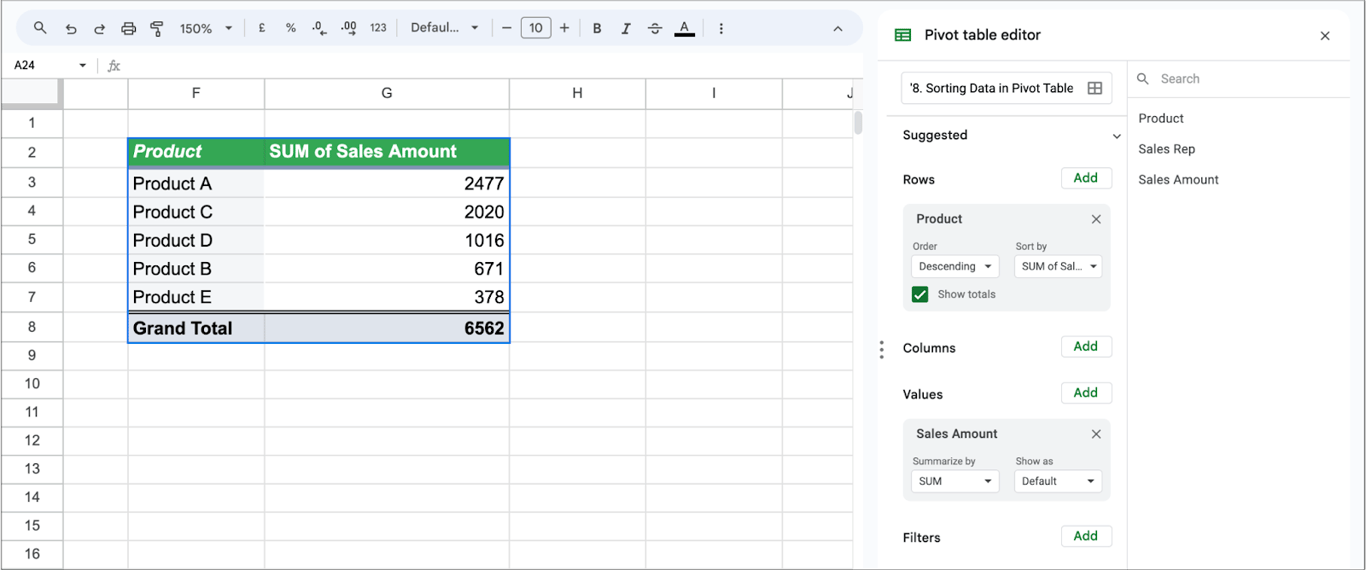The width and height of the screenshot is (1366, 570).
Task: Open more toolbar options three dots
Action: tap(722, 28)
